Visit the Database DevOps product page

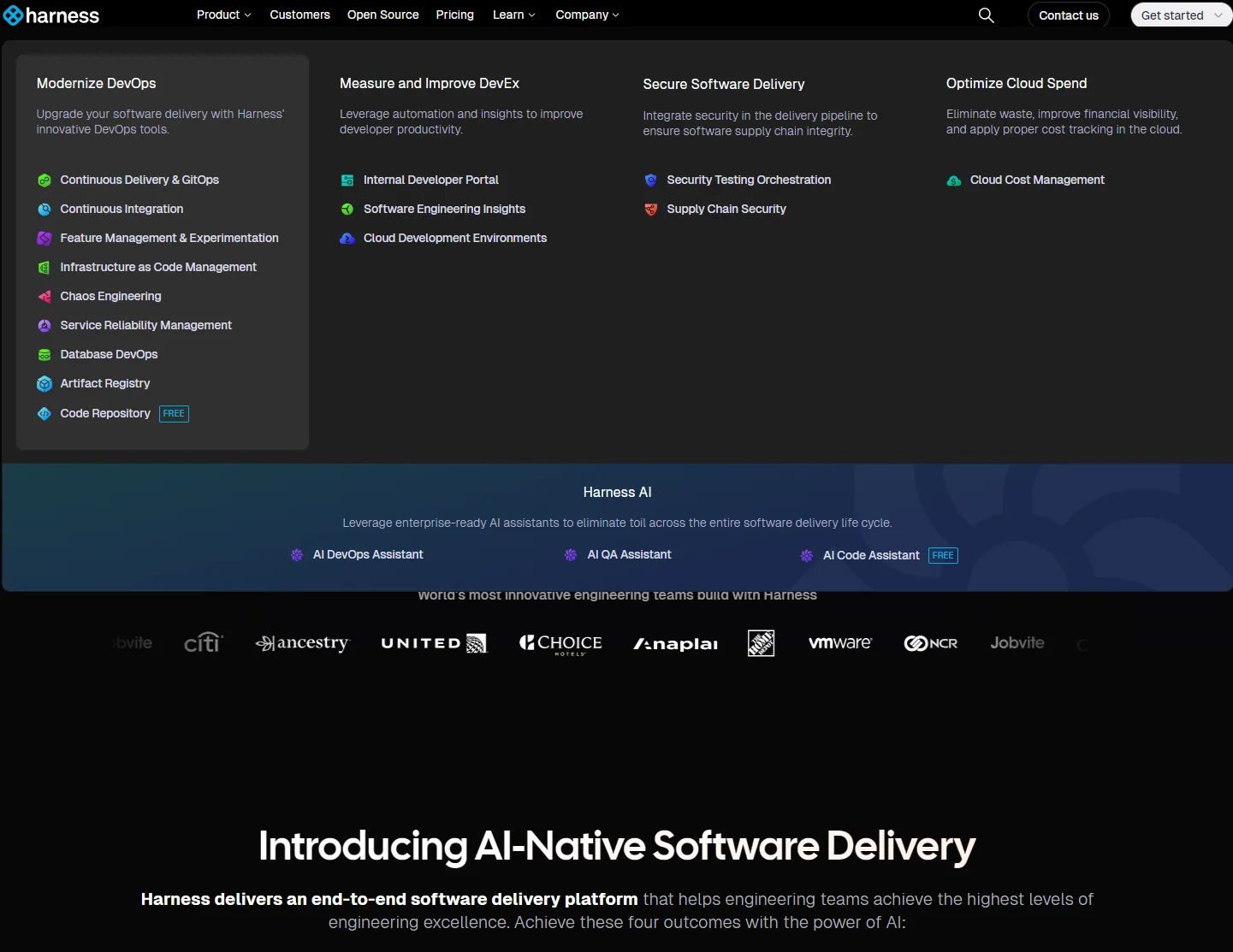109,355
